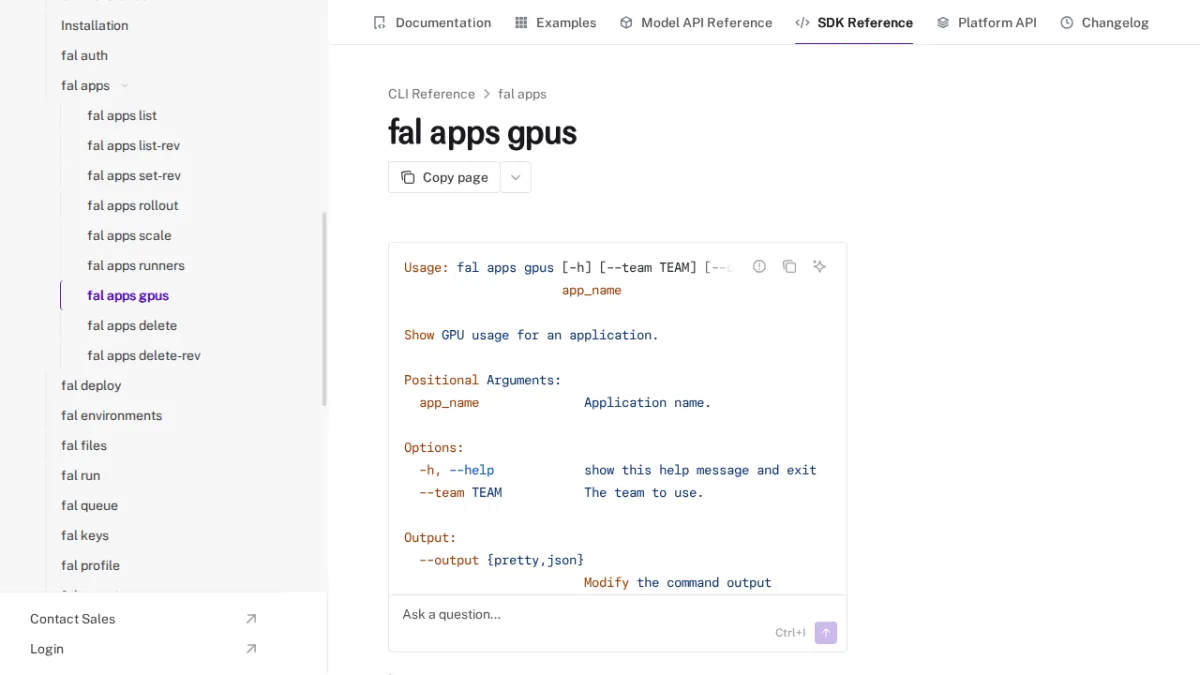Image resolution: width=1200 pixels, height=675 pixels.
Task: Open the Changelog tab
Action: coord(1104,22)
